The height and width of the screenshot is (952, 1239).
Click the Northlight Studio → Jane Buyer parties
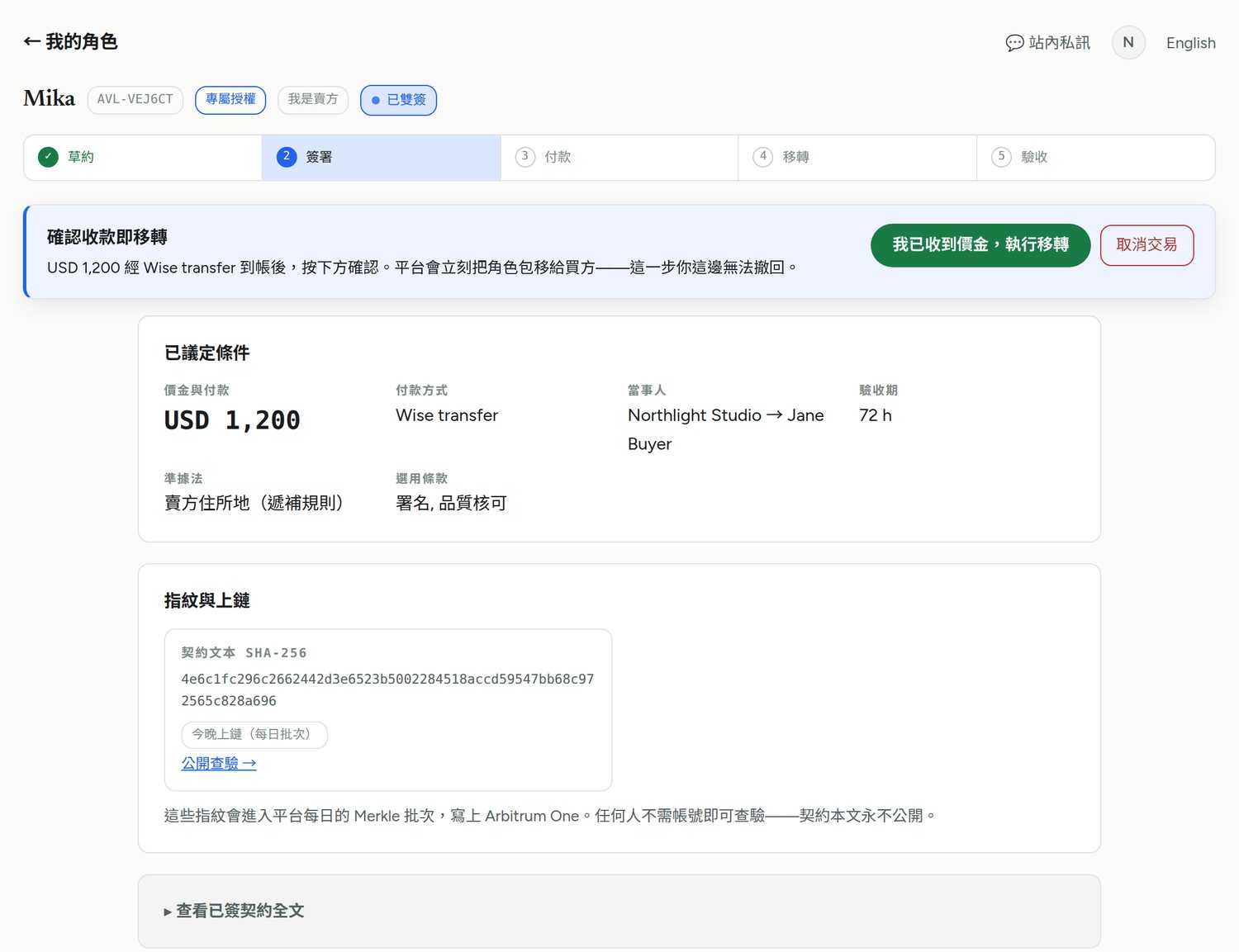(x=726, y=429)
